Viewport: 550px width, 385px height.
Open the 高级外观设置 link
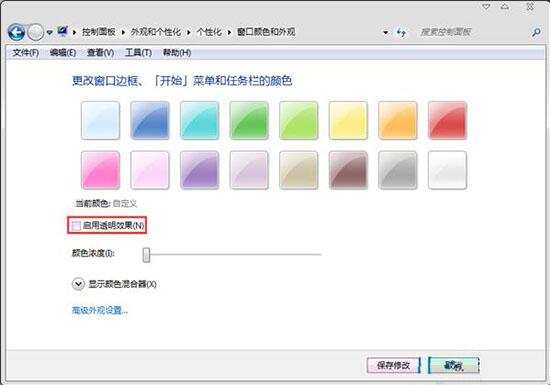(100, 310)
